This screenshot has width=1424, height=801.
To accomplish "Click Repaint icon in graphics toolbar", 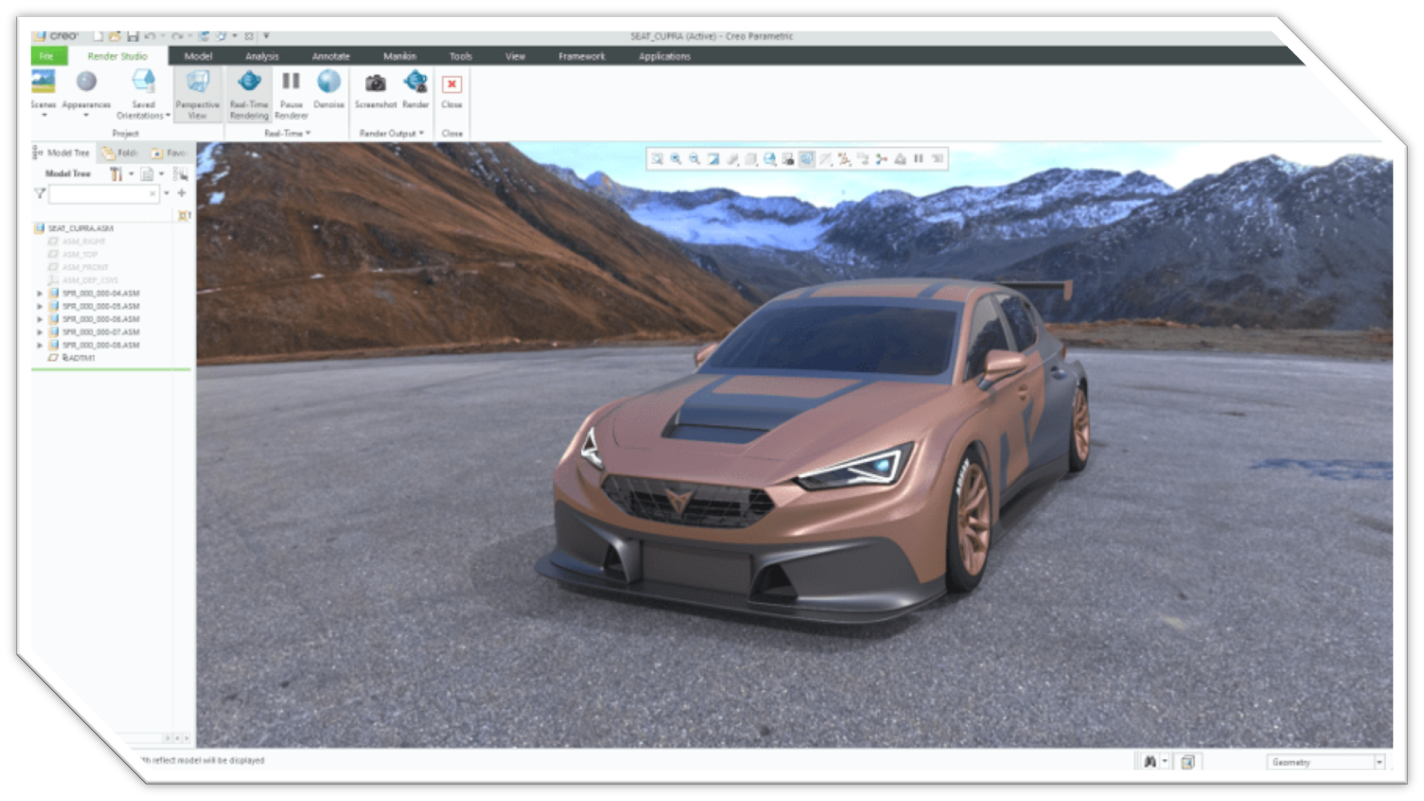I will click(x=714, y=158).
